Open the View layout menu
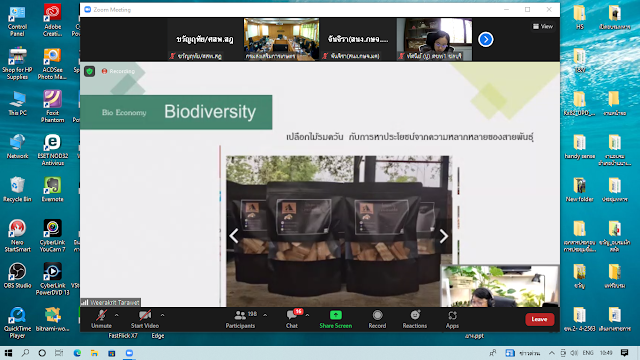The width and height of the screenshot is (640, 360). (542, 26)
